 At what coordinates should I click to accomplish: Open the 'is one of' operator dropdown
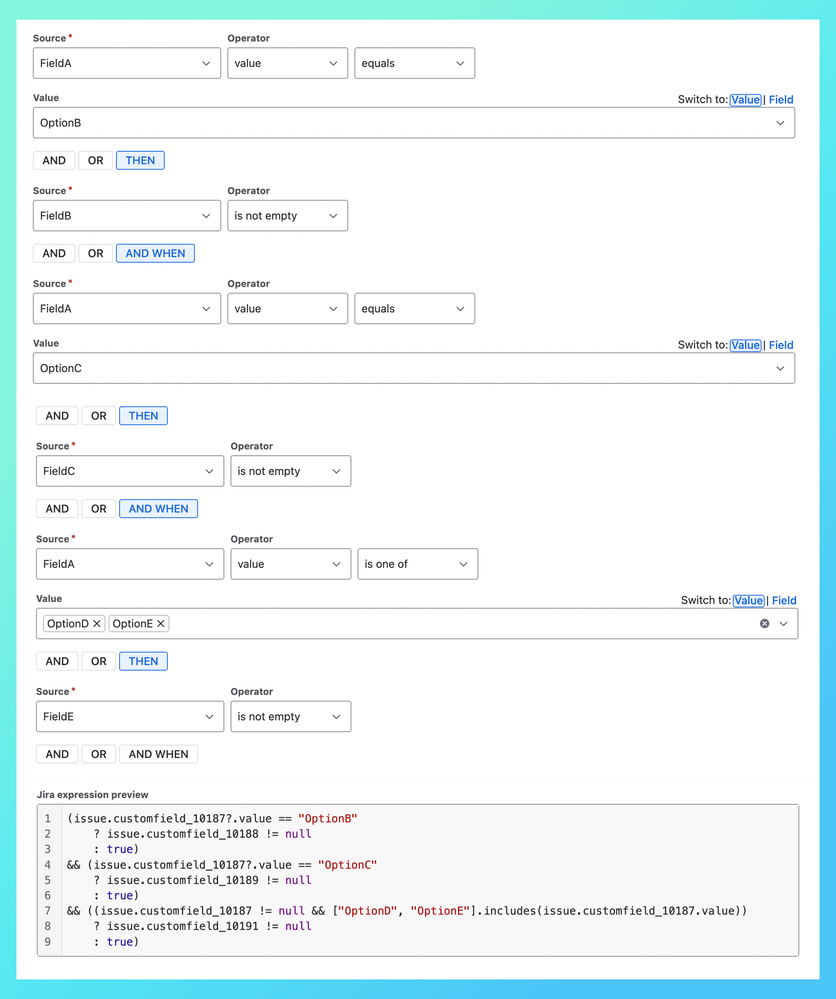pos(418,564)
